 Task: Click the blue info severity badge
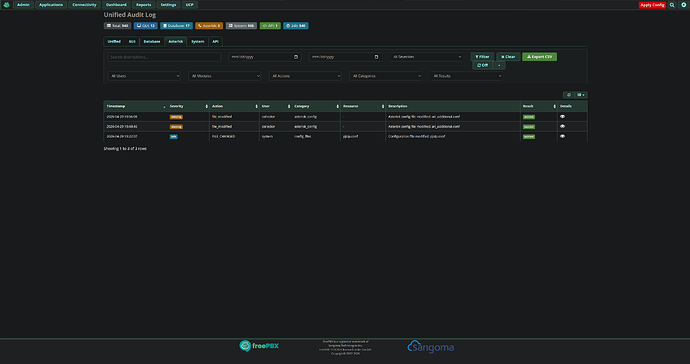174,136
